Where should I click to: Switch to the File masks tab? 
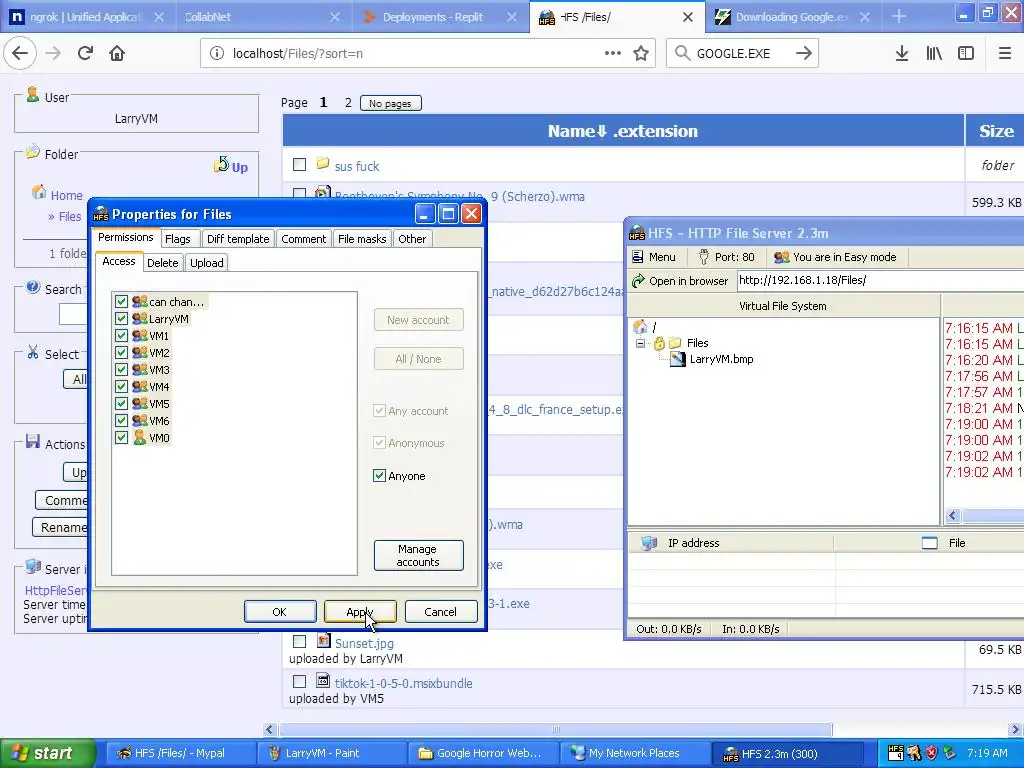point(362,239)
